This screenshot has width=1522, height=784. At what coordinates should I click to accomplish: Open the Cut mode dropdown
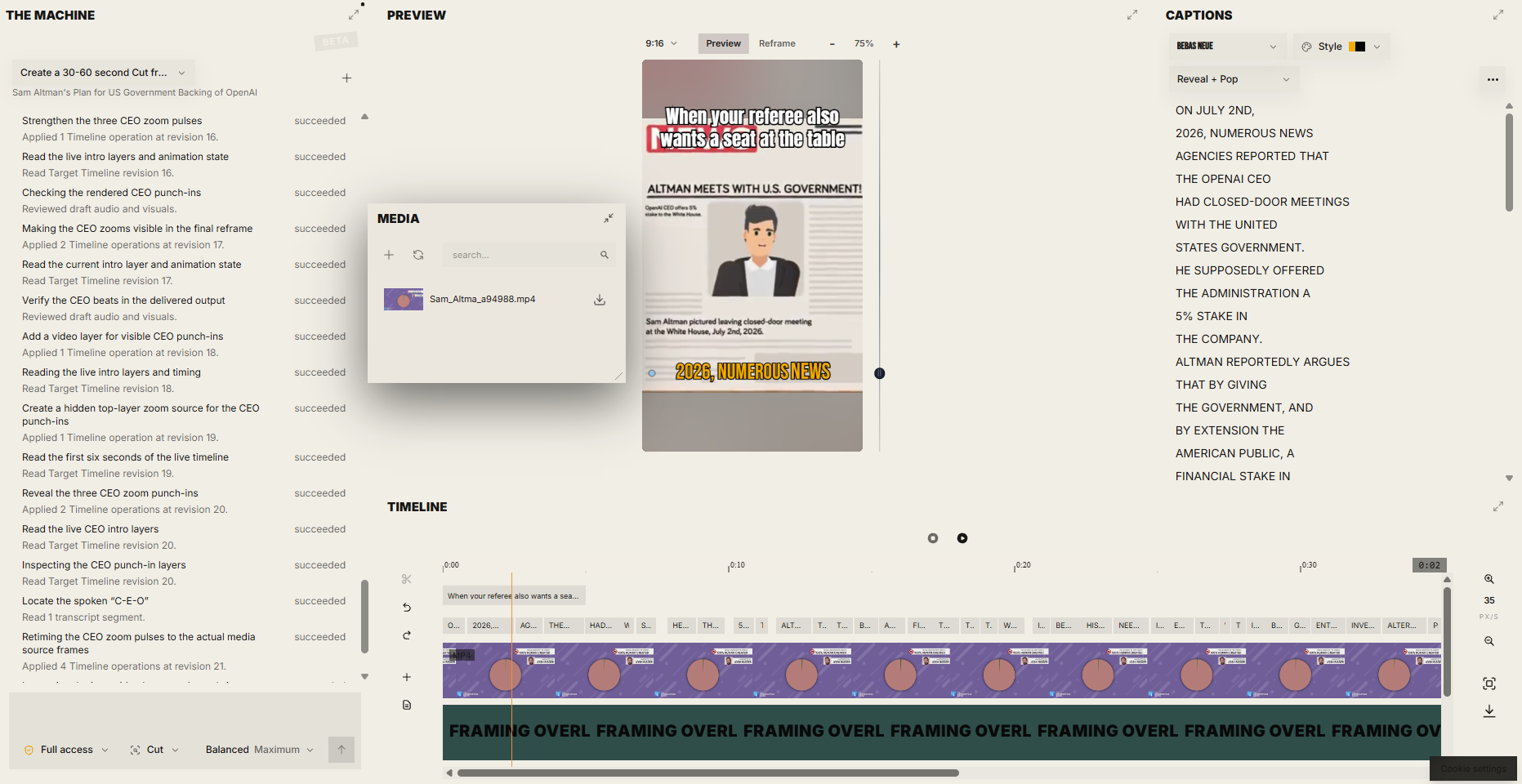tap(154, 750)
